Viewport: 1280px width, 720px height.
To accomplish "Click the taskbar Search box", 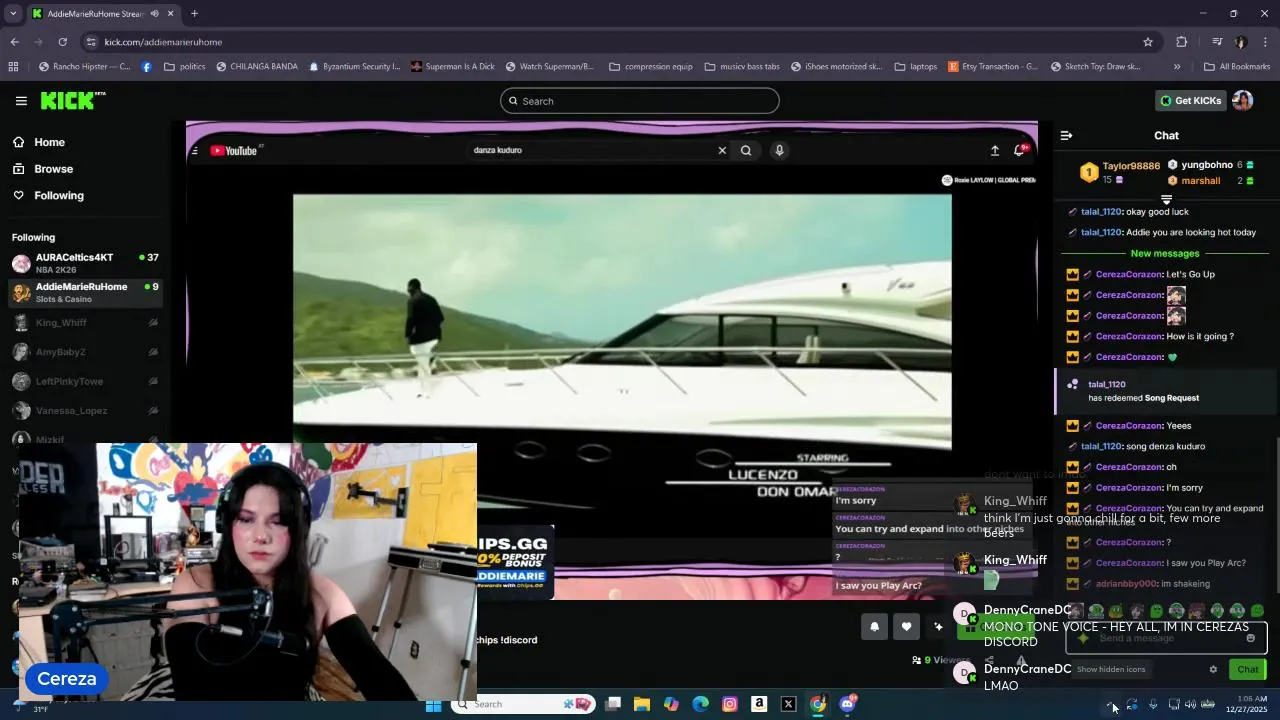I will point(522,704).
